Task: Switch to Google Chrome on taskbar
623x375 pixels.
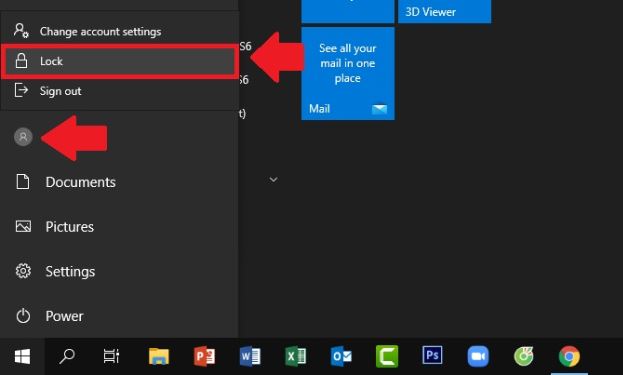Action: click(x=569, y=356)
